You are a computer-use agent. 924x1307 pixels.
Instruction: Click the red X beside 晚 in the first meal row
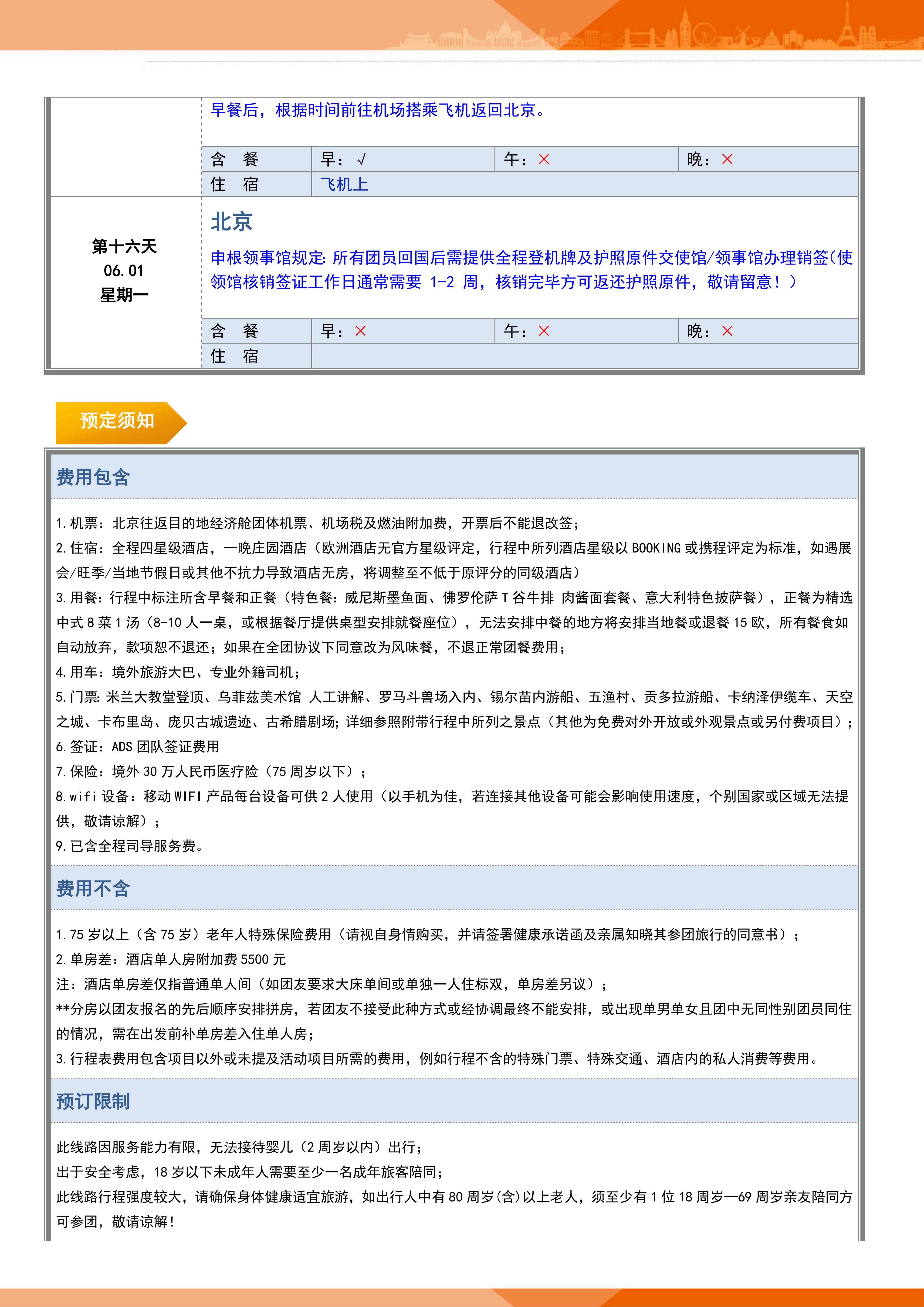pyautogui.click(x=727, y=160)
